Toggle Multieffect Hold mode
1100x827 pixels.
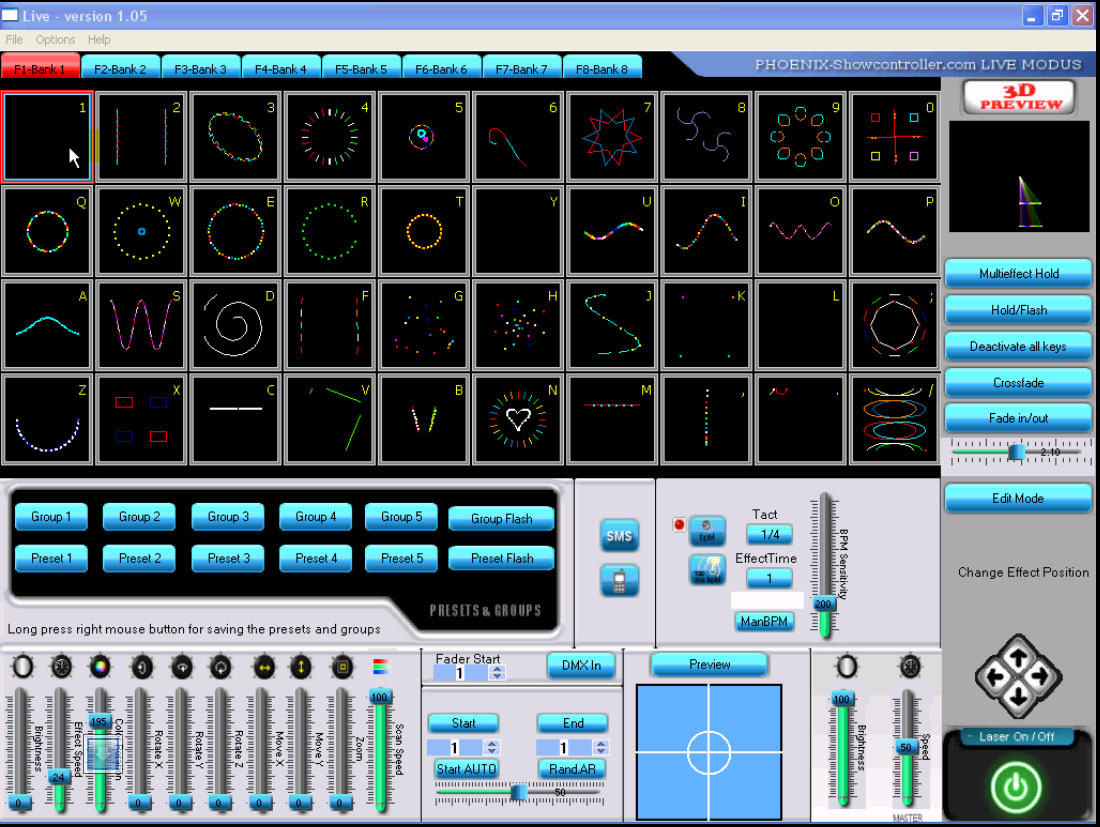pos(1018,273)
